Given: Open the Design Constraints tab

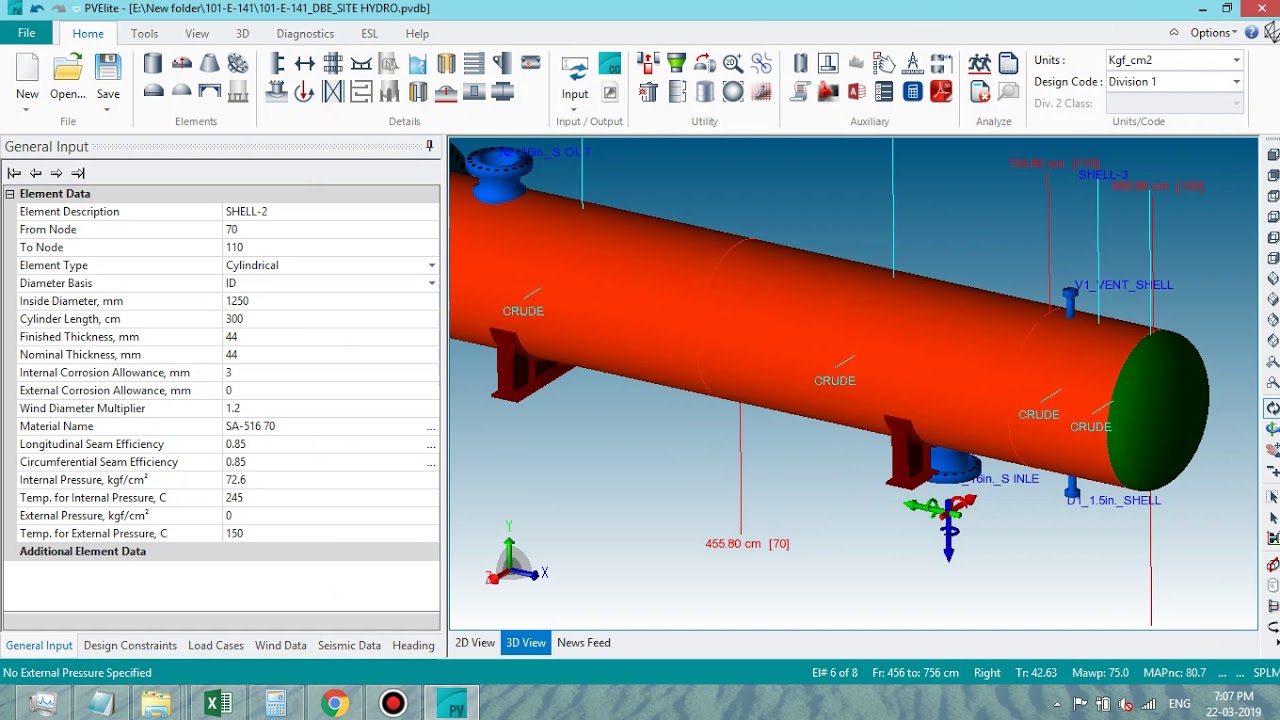Looking at the screenshot, I should click(x=130, y=646).
